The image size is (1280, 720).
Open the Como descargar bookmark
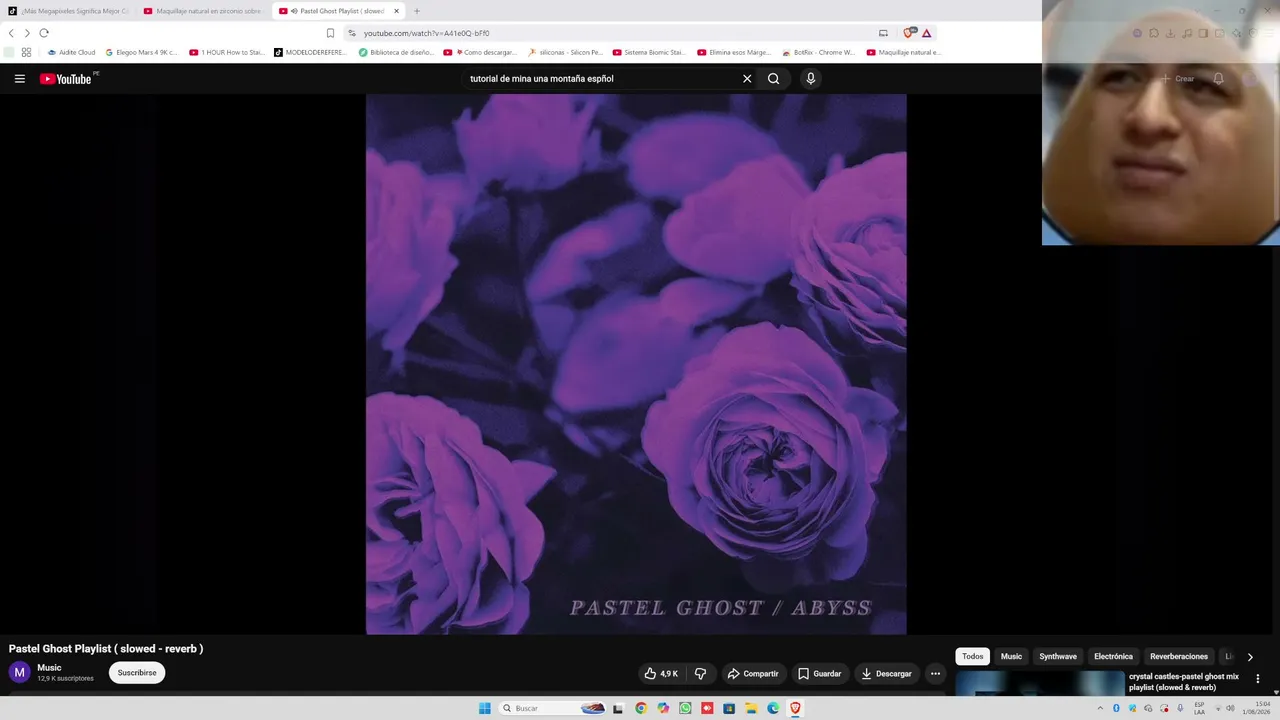point(480,52)
